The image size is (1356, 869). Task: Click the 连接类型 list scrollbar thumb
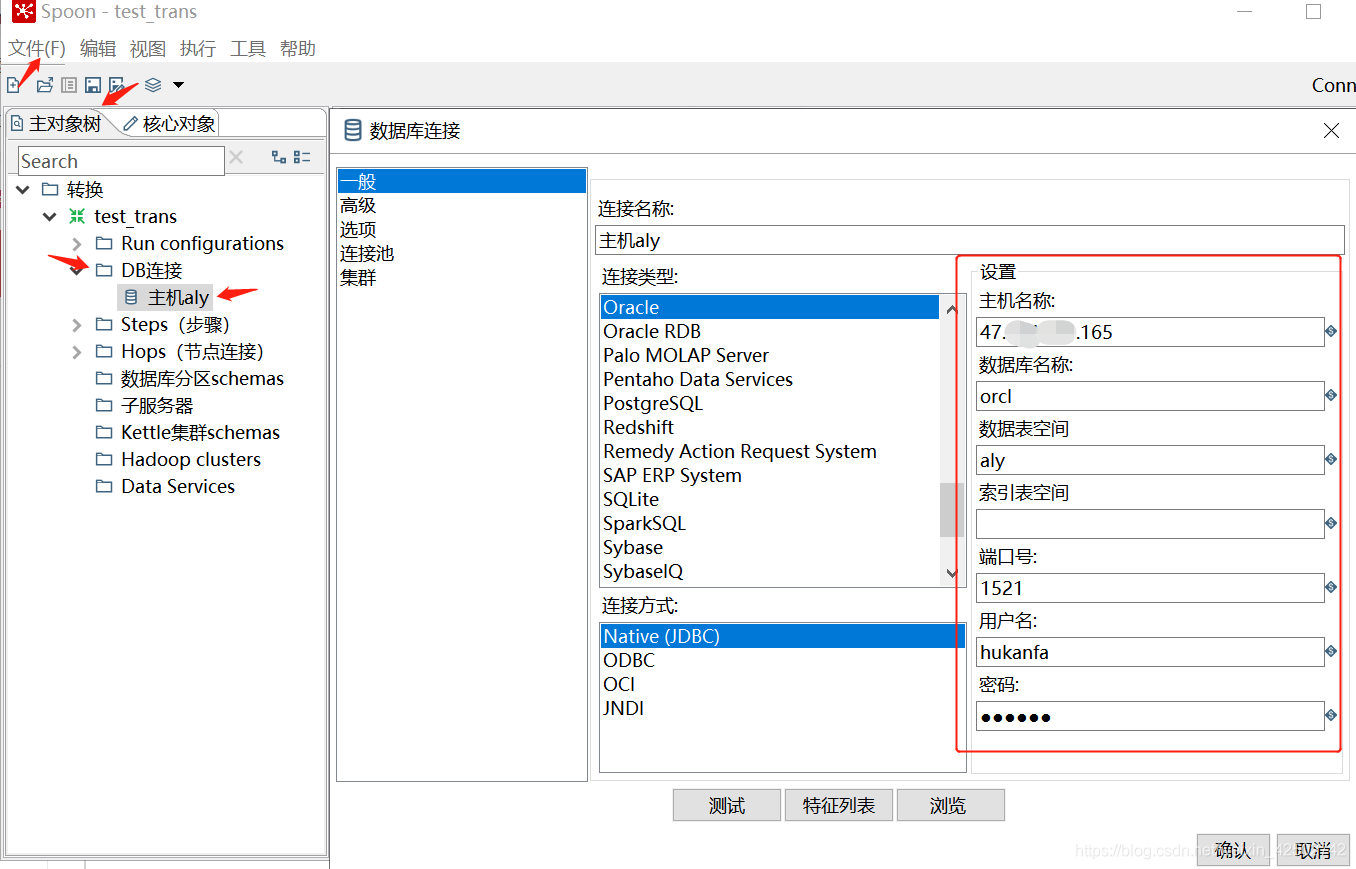[952, 510]
